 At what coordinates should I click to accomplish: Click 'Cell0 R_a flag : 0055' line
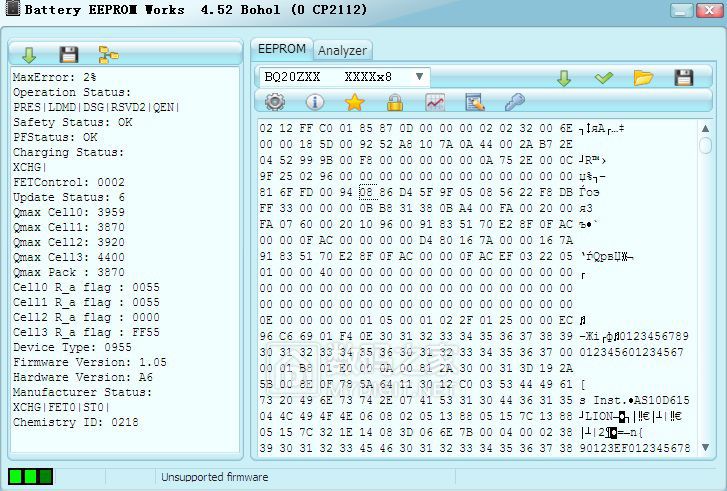[86, 287]
